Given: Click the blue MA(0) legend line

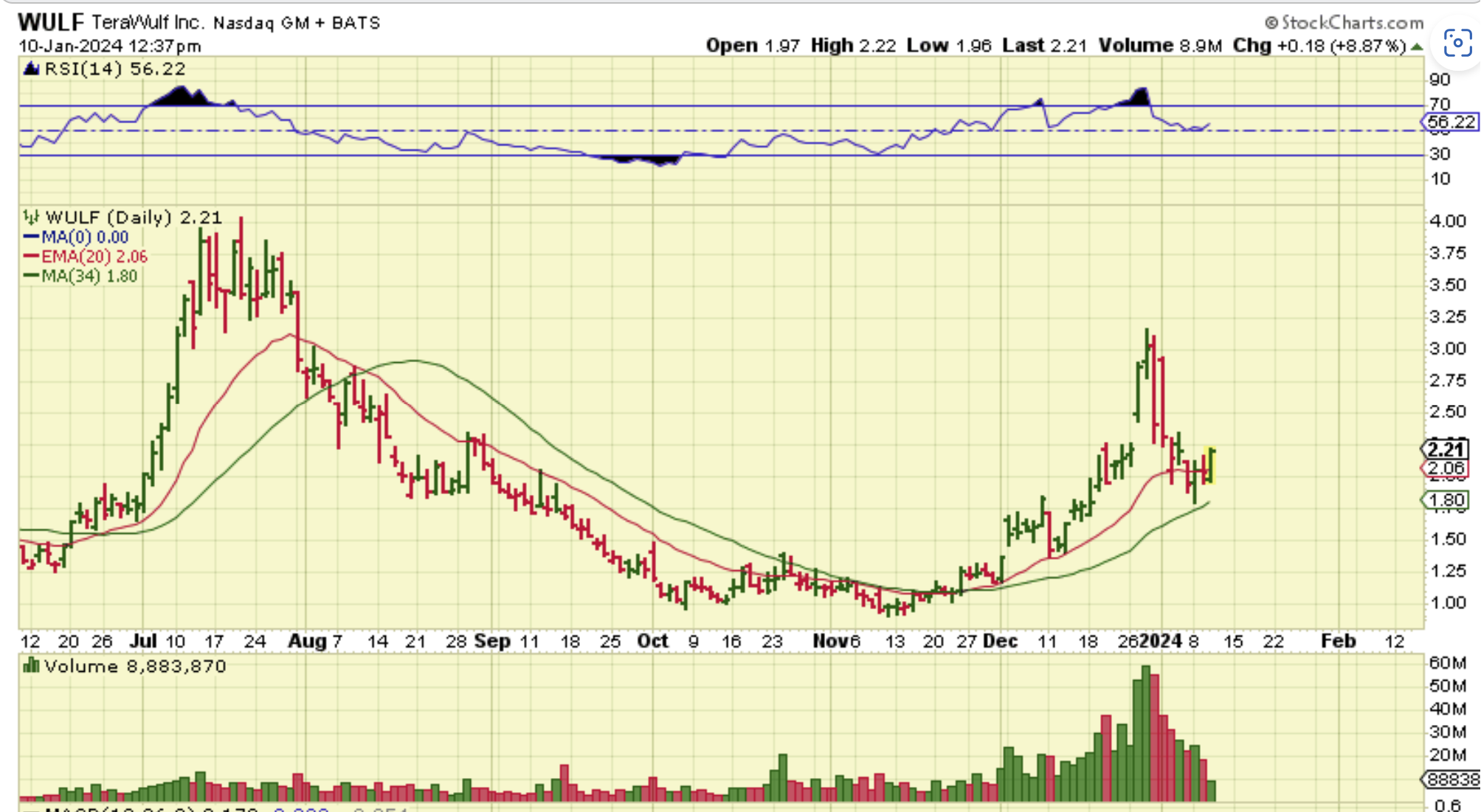Looking at the screenshot, I should tap(31, 237).
